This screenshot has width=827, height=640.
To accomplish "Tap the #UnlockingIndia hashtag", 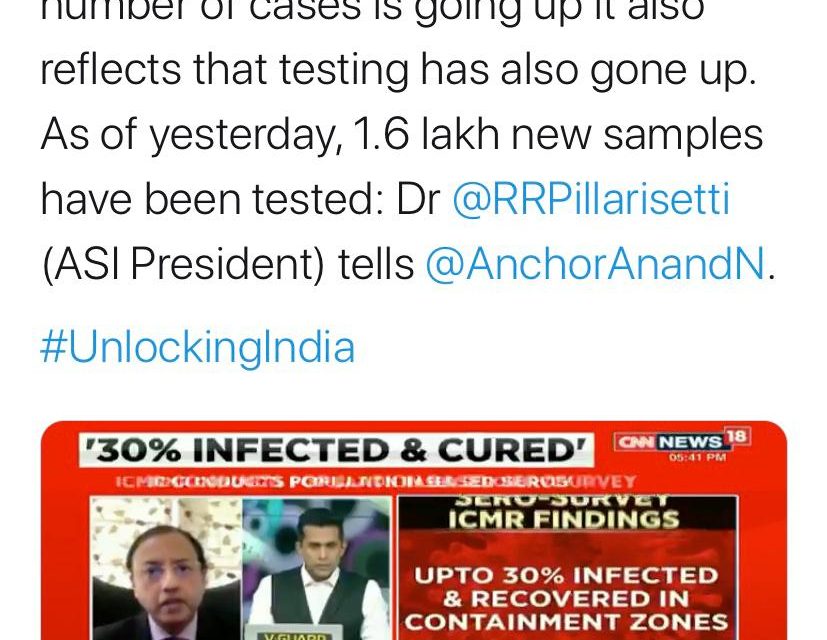I will (x=198, y=347).
